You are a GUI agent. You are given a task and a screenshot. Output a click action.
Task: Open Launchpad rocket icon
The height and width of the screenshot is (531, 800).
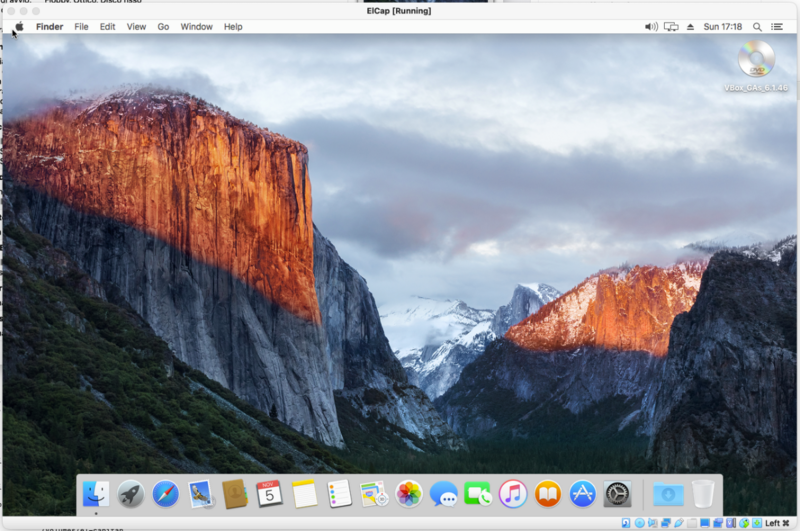[130, 493]
